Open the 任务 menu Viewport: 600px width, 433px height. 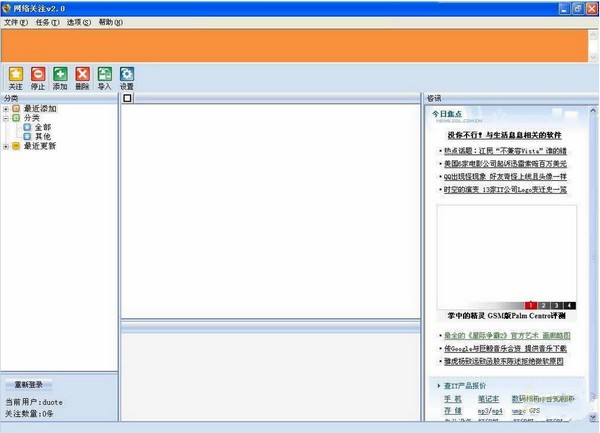pyautogui.click(x=47, y=22)
